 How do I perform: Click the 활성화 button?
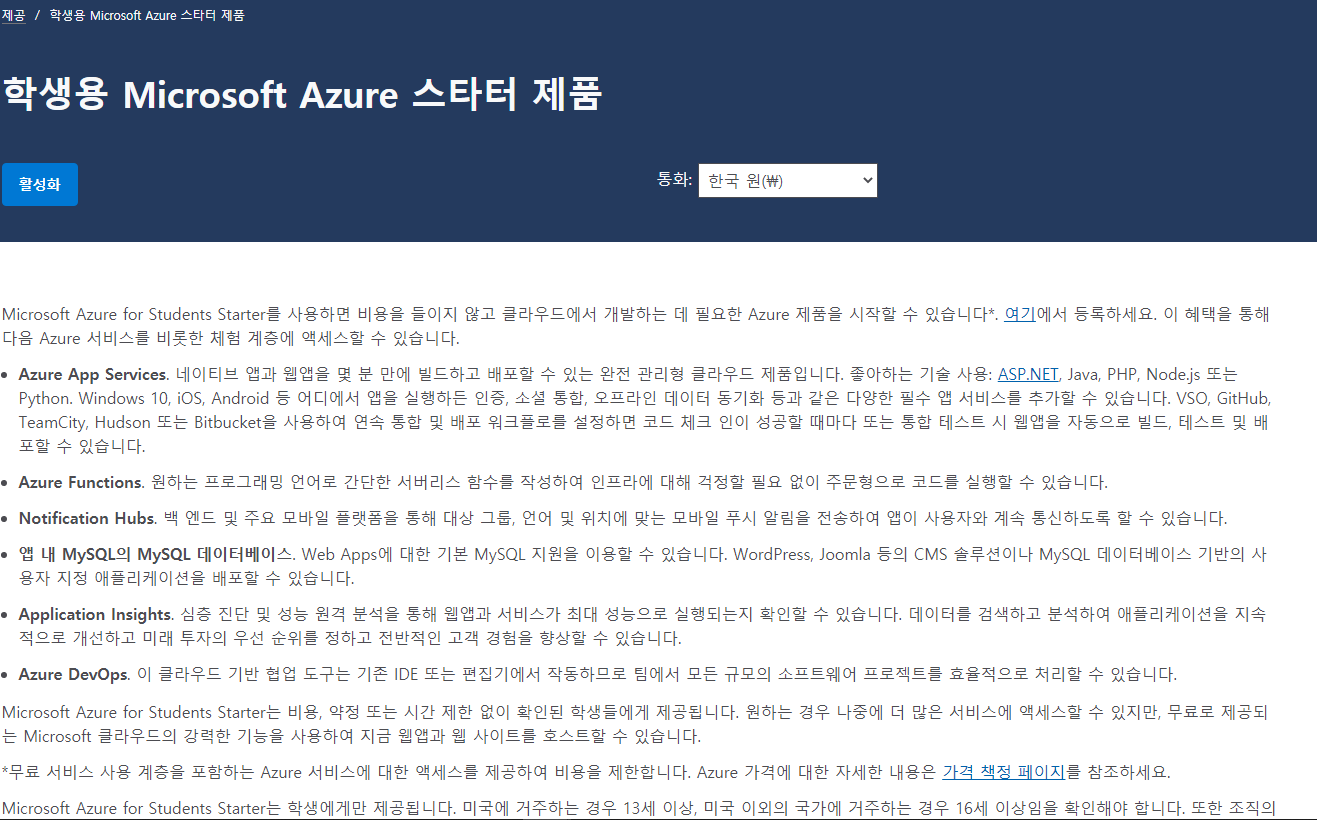click(x=40, y=185)
